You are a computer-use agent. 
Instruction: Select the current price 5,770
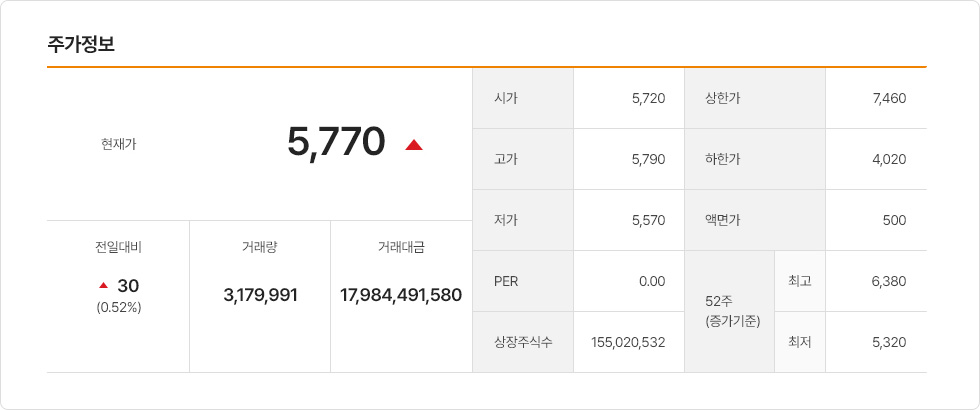pos(336,142)
